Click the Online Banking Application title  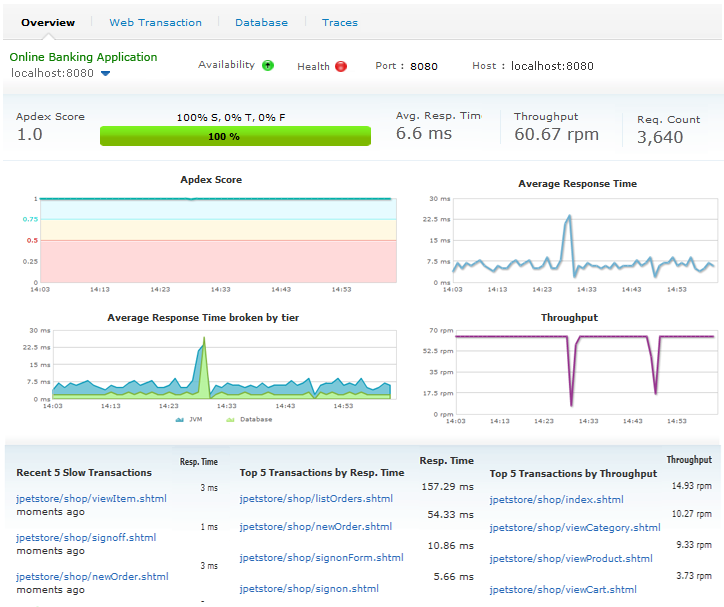coord(84,57)
